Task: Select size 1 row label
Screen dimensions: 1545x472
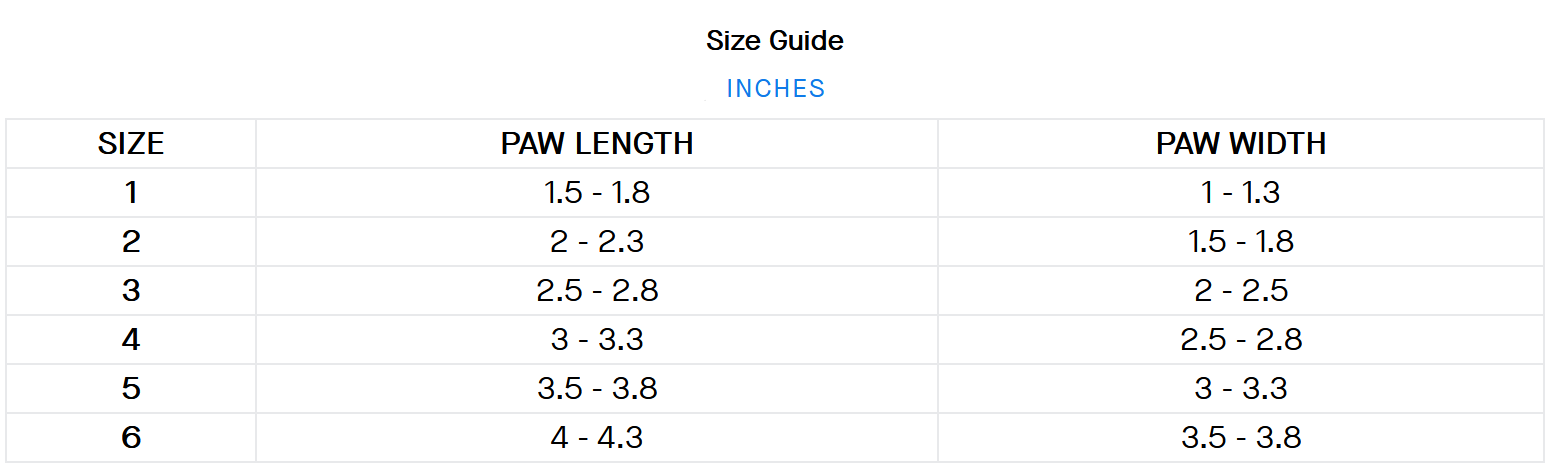Action: click(131, 192)
